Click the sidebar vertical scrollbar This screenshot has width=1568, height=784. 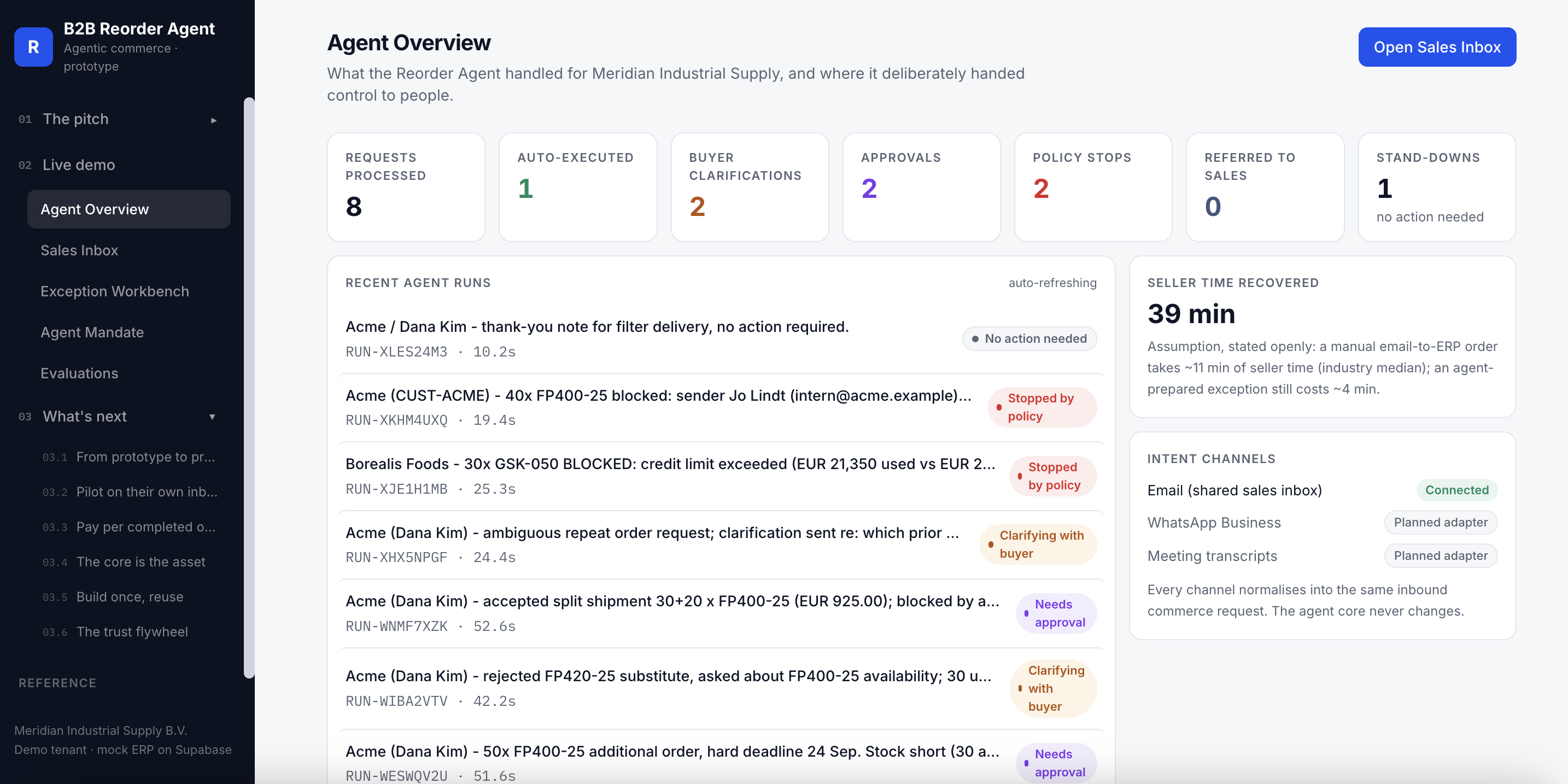coord(248,387)
